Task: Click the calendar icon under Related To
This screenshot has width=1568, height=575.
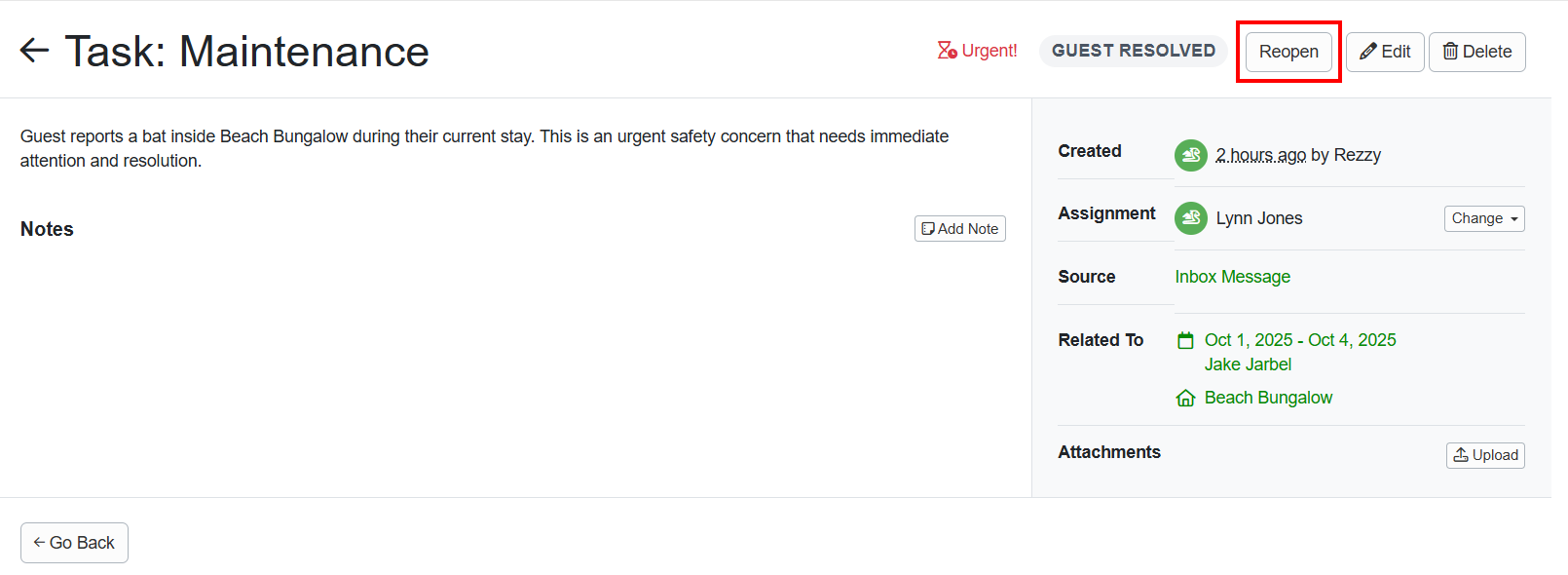Action: click(1185, 340)
